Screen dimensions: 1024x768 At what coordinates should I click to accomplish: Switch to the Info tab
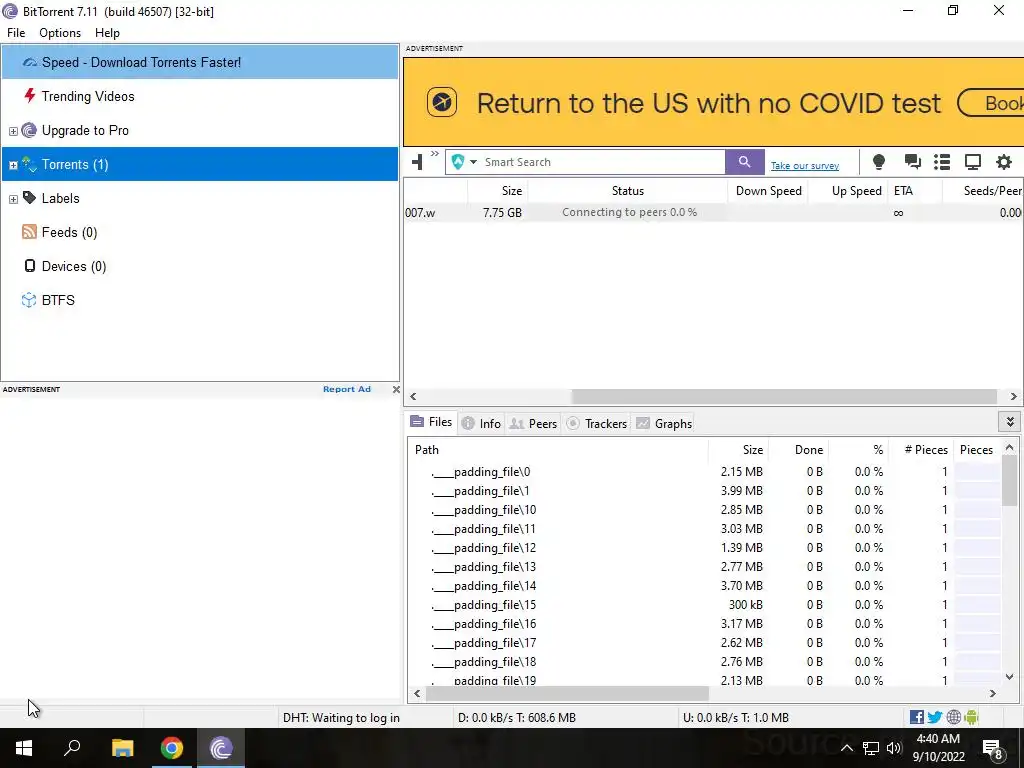click(x=481, y=423)
